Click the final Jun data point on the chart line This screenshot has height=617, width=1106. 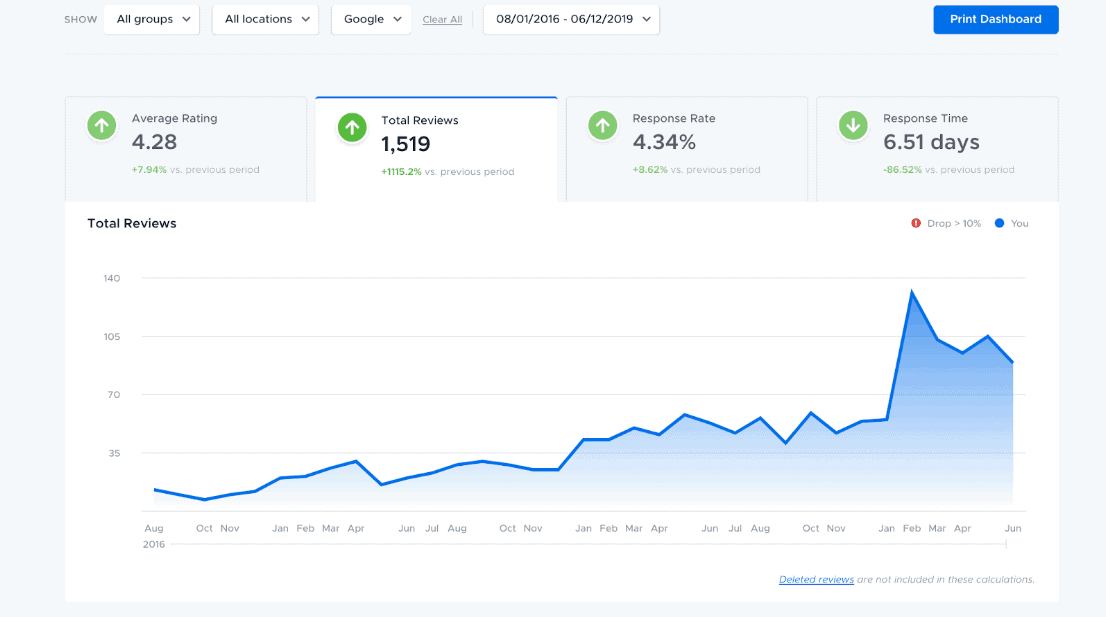1013,362
